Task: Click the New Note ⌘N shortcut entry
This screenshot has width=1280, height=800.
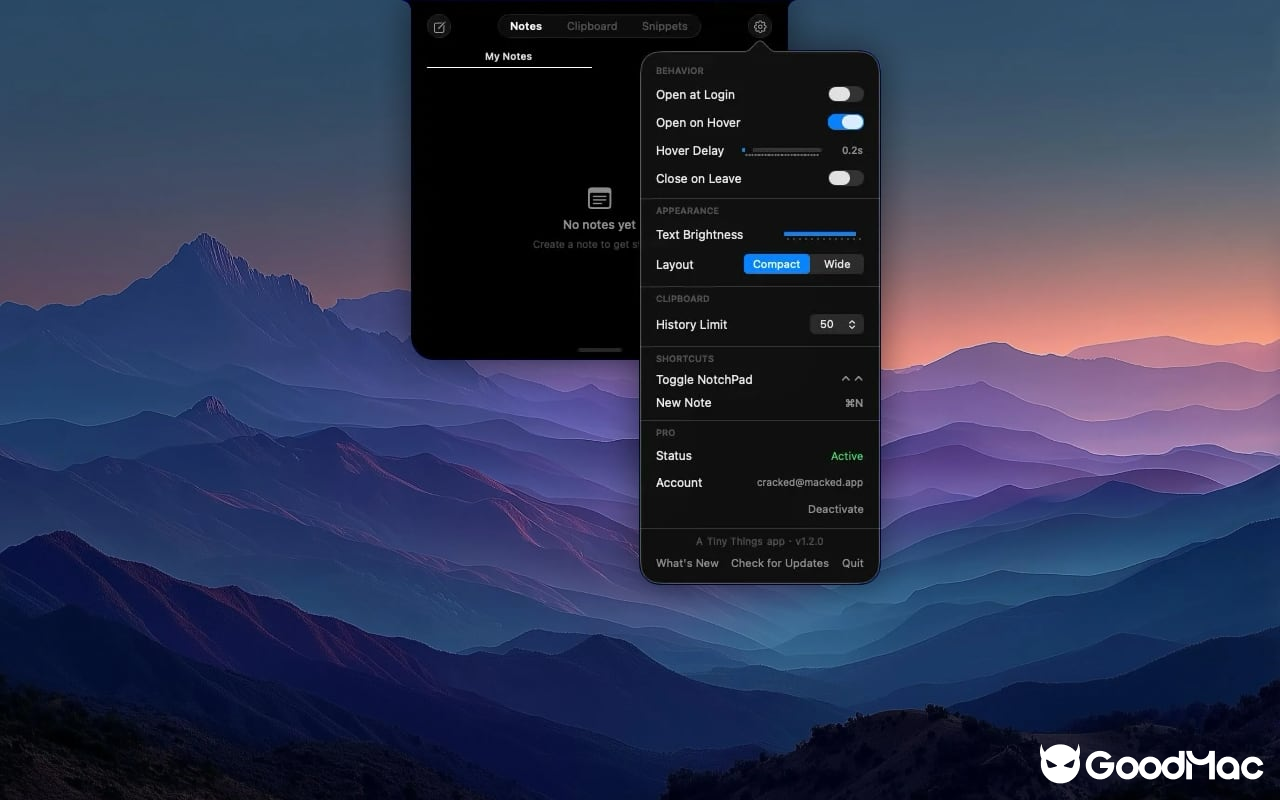Action: click(853, 403)
